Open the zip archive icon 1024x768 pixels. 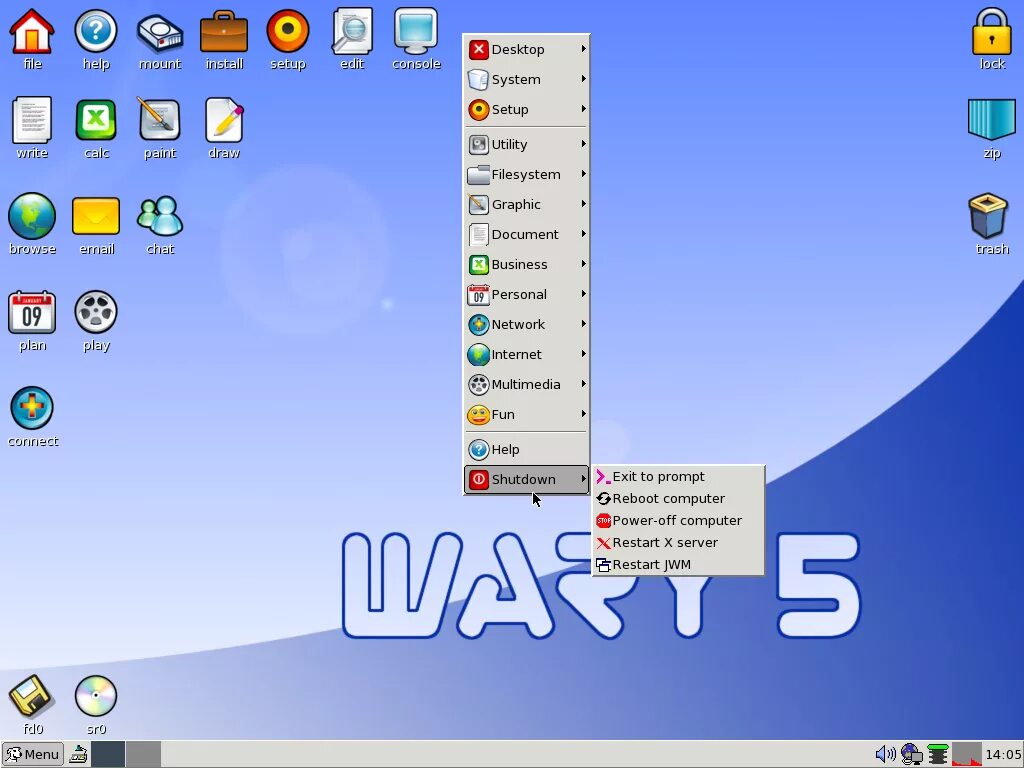tap(991, 120)
